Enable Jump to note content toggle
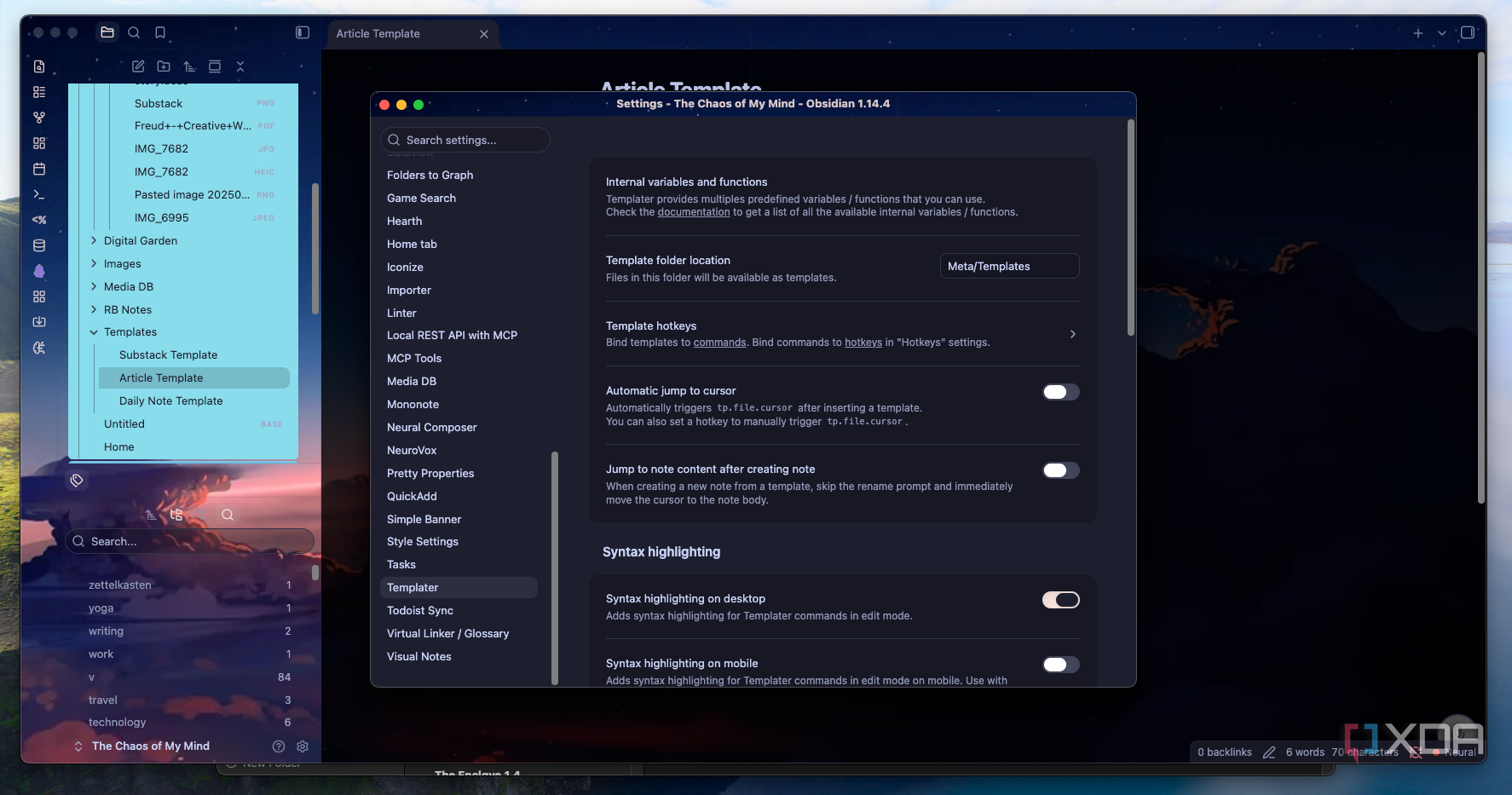Viewport: 1512px width, 795px height. coord(1061,470)
